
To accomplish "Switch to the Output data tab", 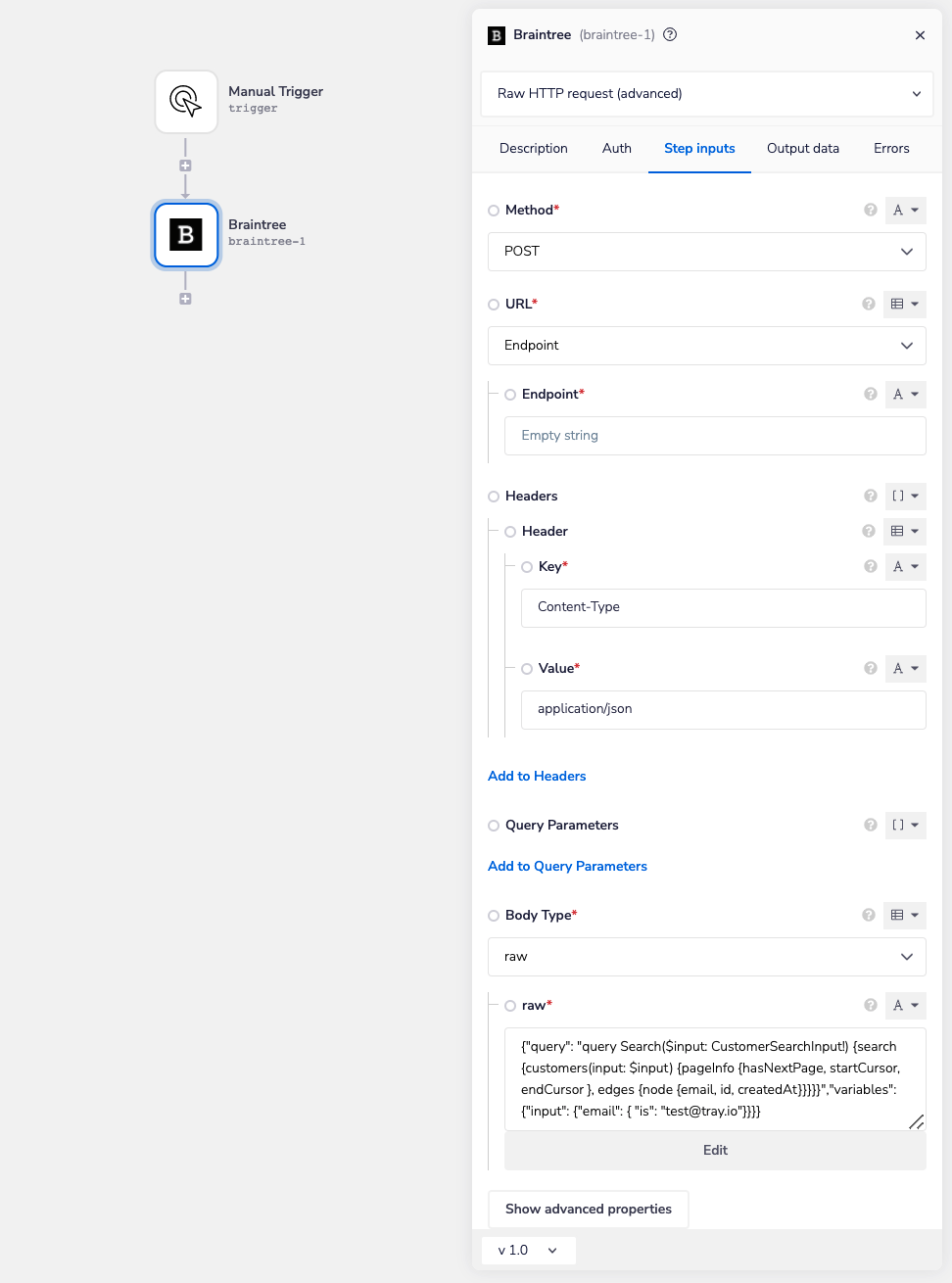I will point(802,148).
